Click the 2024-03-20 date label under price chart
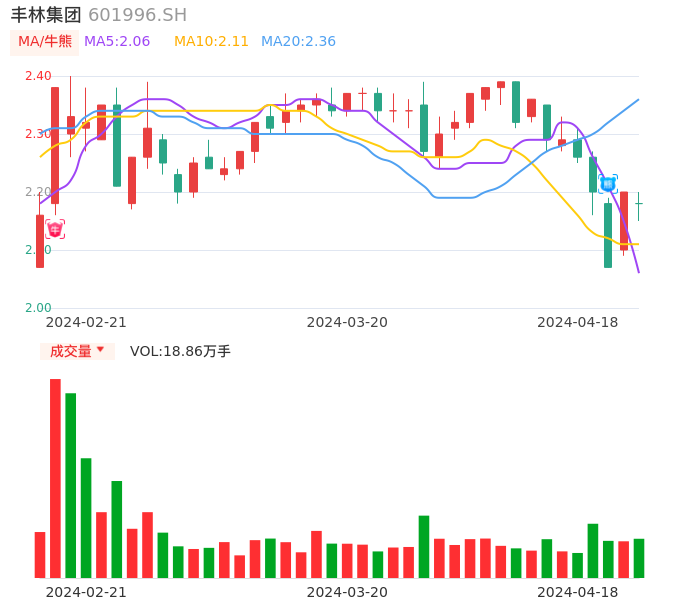This screenshot has height=606, width=686. tap(347, 322)
